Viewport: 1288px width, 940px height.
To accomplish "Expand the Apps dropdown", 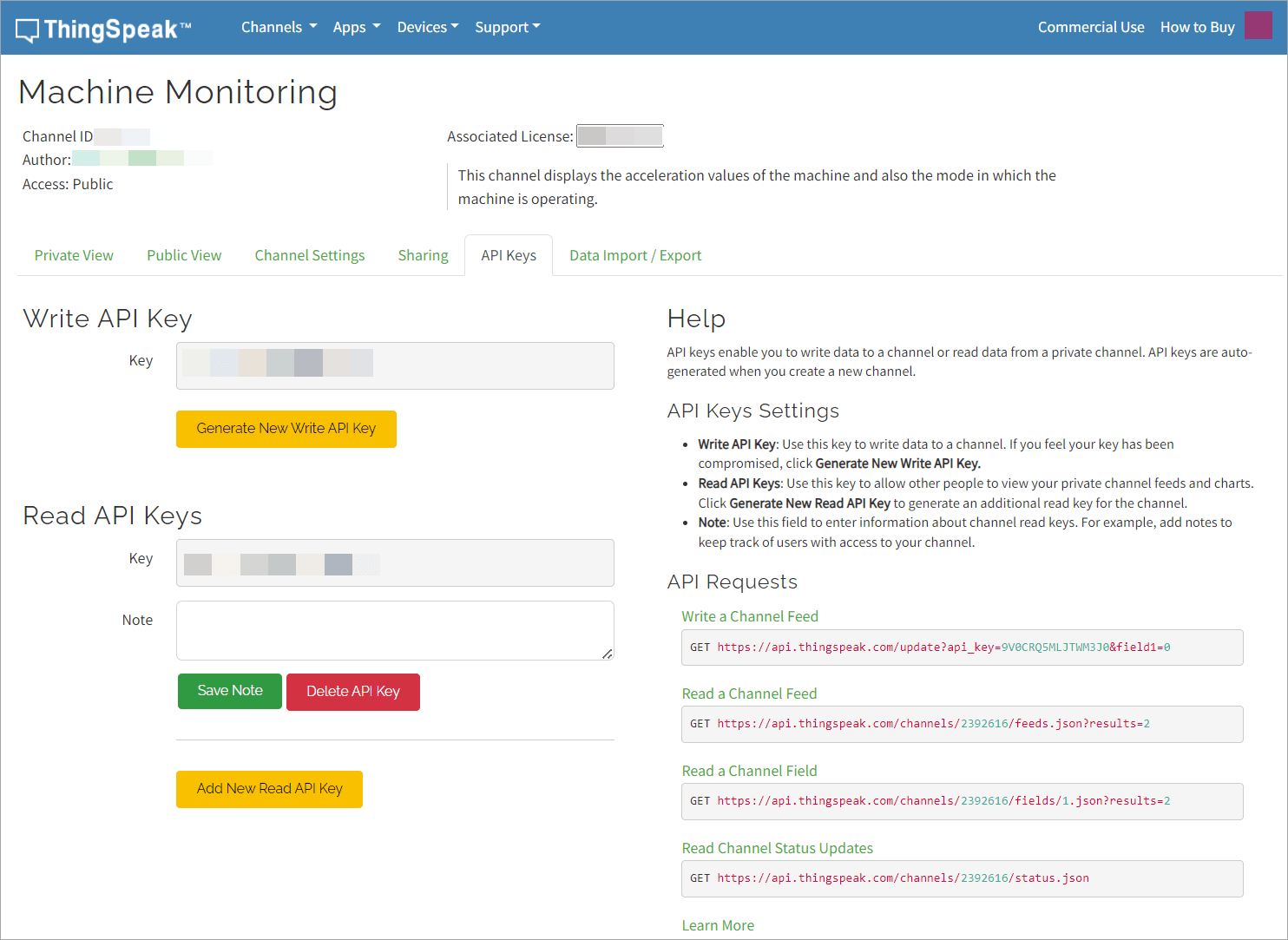I will 356,27.
